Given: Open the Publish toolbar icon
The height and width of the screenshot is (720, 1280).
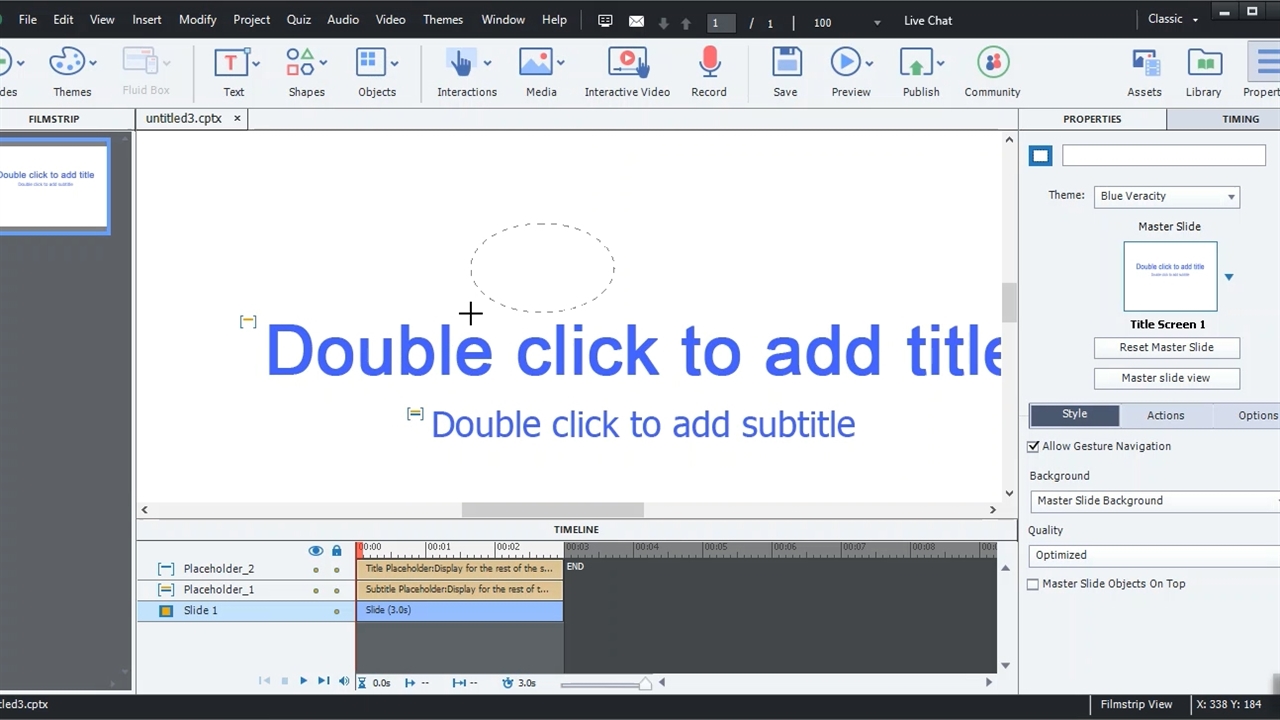Looking at the screenshot, I should 917,64.
